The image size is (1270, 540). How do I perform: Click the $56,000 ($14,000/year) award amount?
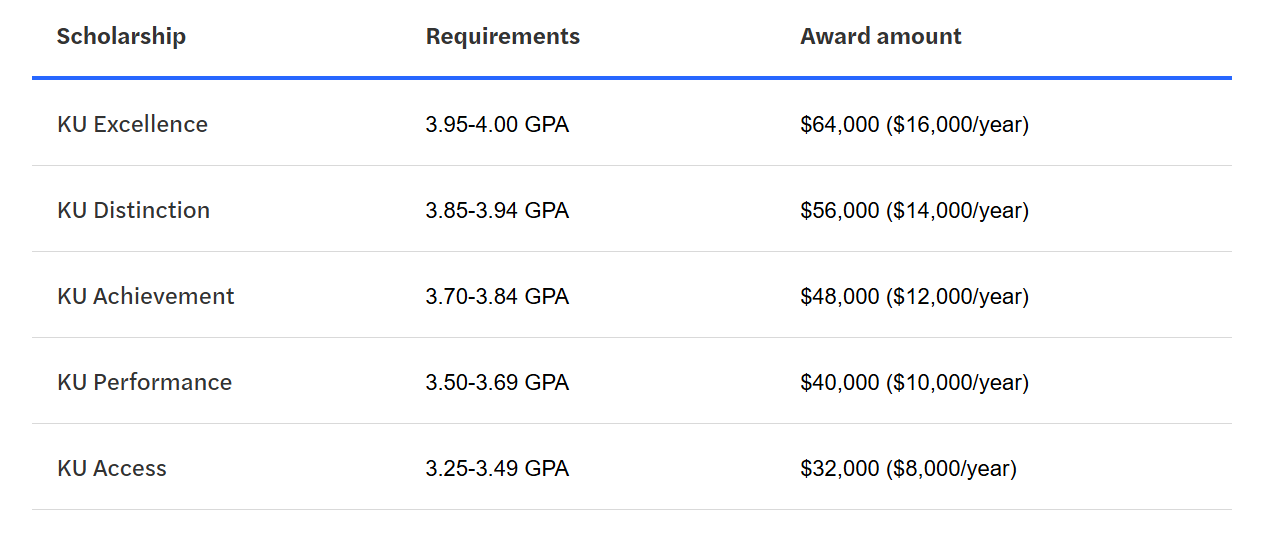(x=915, y=211)
